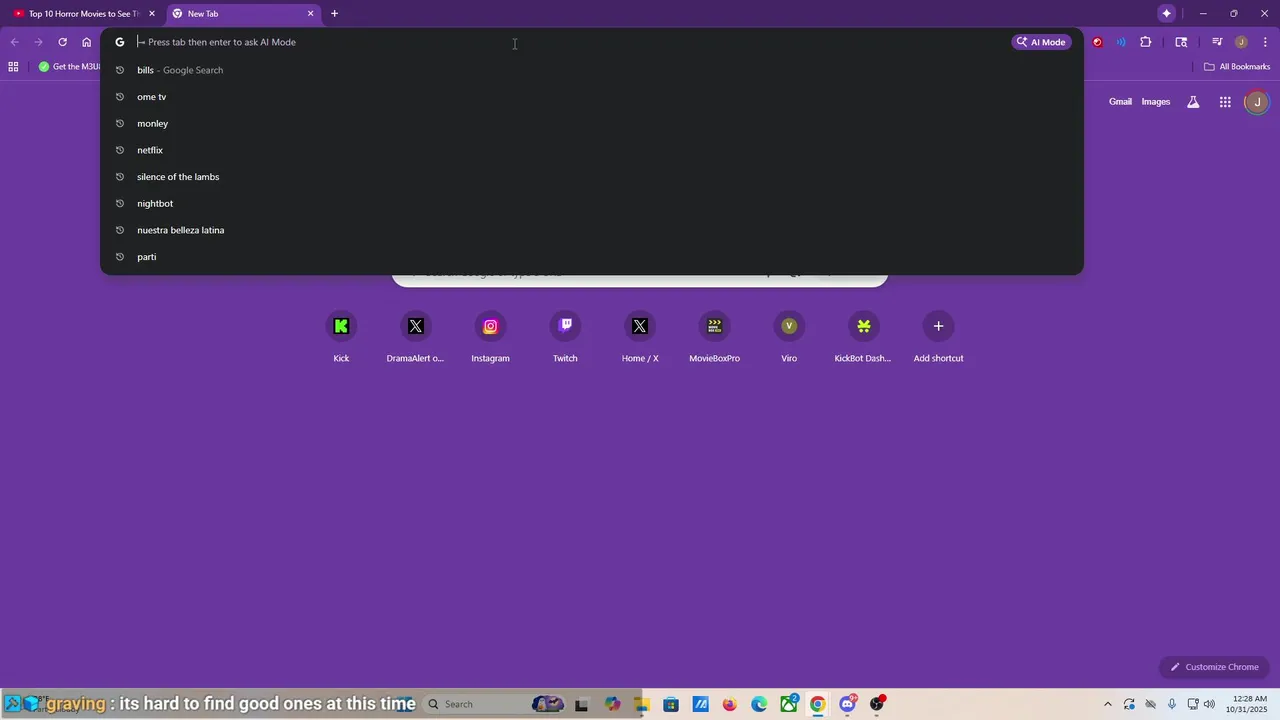Close the Top 10 Horror Movies tab
The height and width of the screenshot is (720, 1280).
click(x=152, y=14)
